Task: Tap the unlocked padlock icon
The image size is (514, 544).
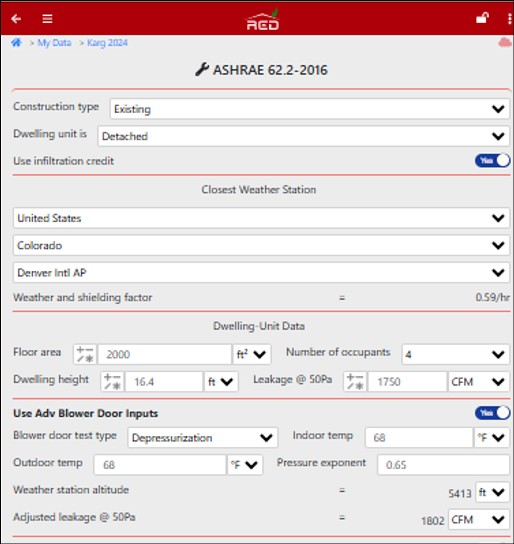Action: click(482, 18)
